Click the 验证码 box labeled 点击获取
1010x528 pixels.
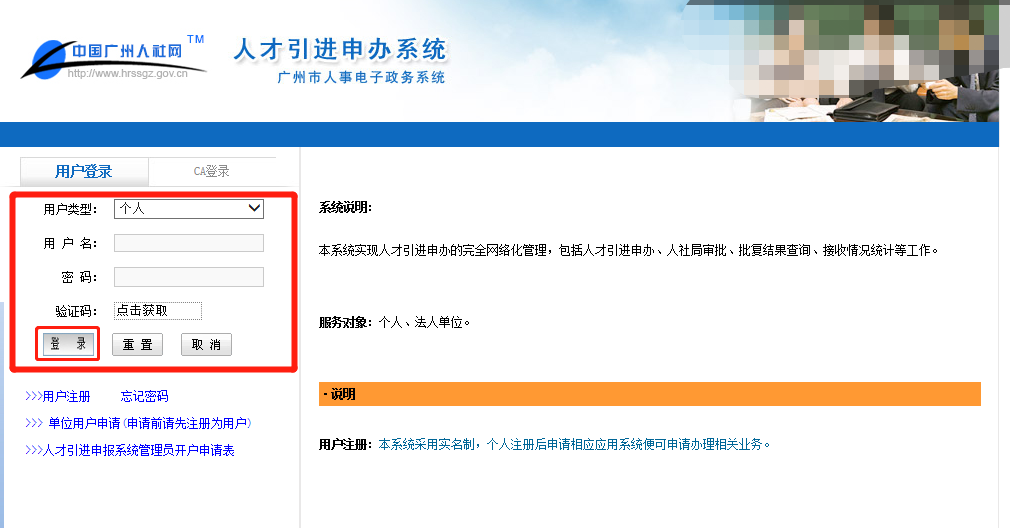click(158, 311)
